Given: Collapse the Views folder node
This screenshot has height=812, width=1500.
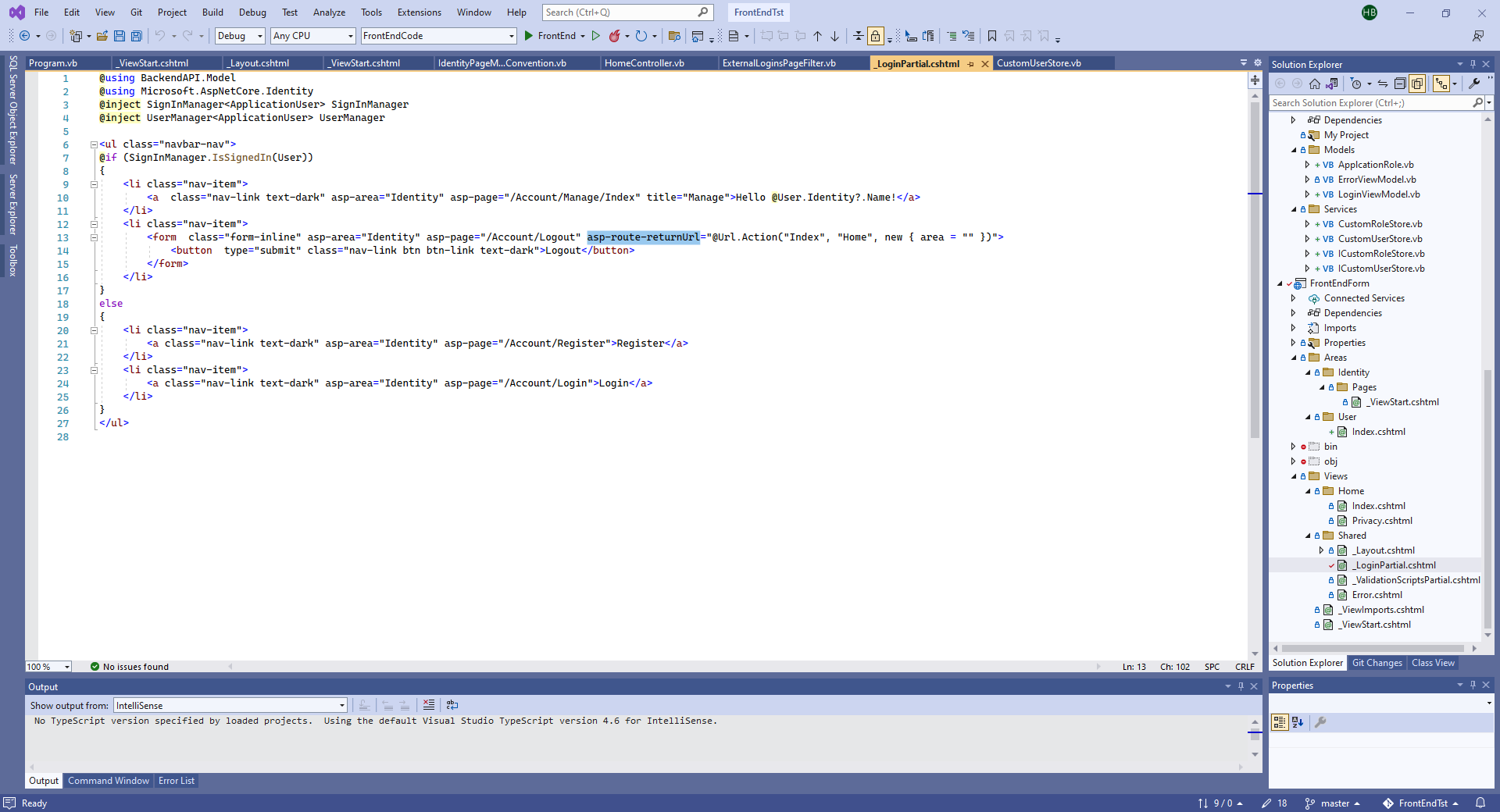Looking at the screenshot, I should [x=1294, y=476].
